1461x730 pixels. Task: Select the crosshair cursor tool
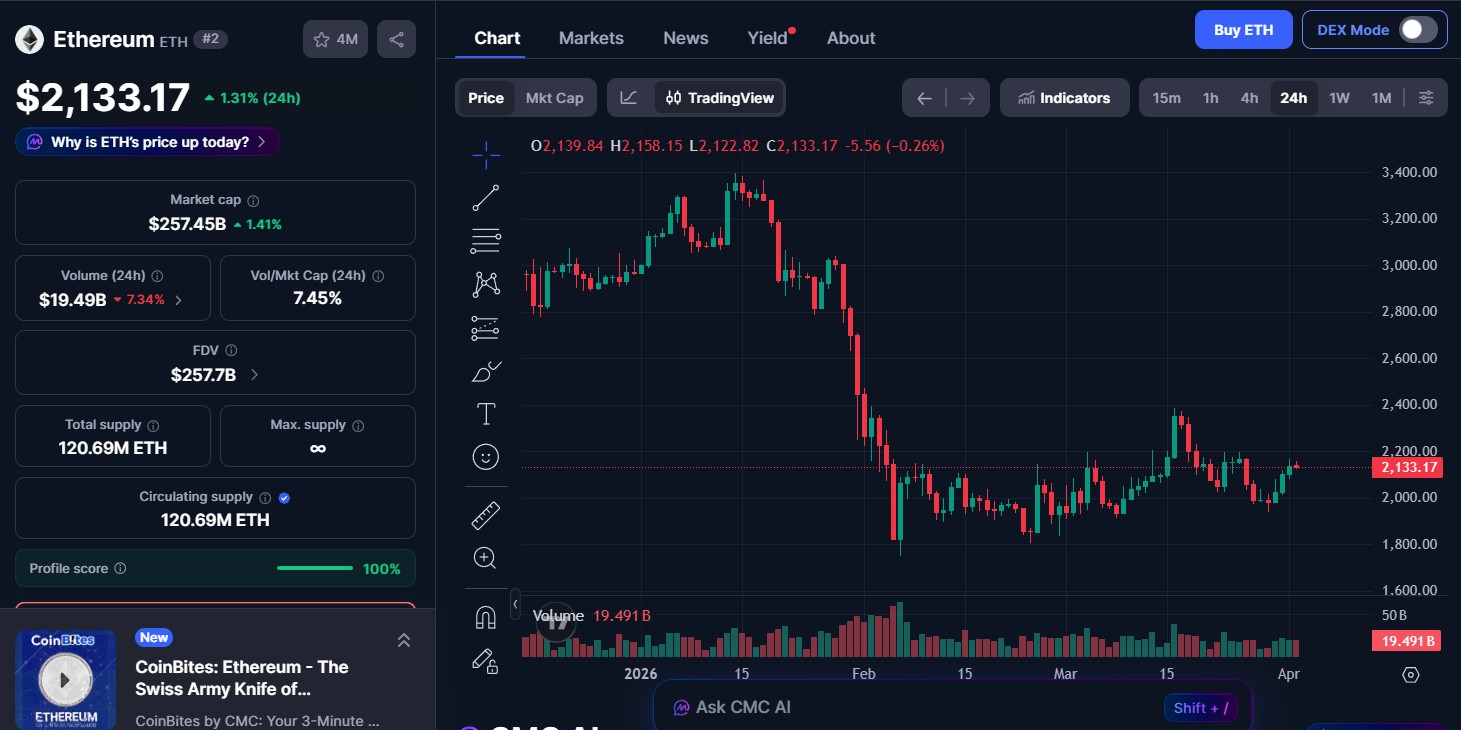pos(485,155)
